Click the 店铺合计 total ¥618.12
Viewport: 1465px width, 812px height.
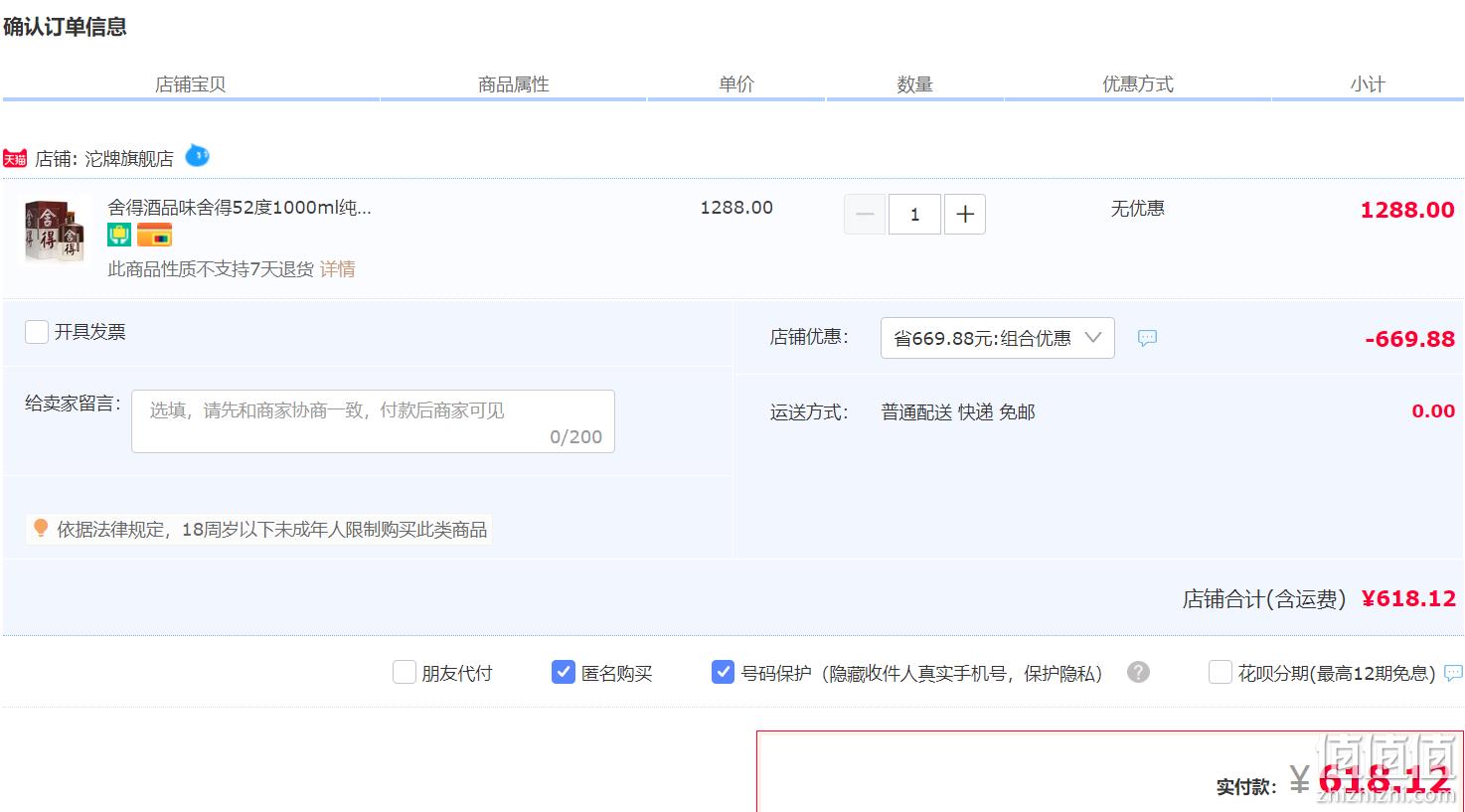[1408, 598]
